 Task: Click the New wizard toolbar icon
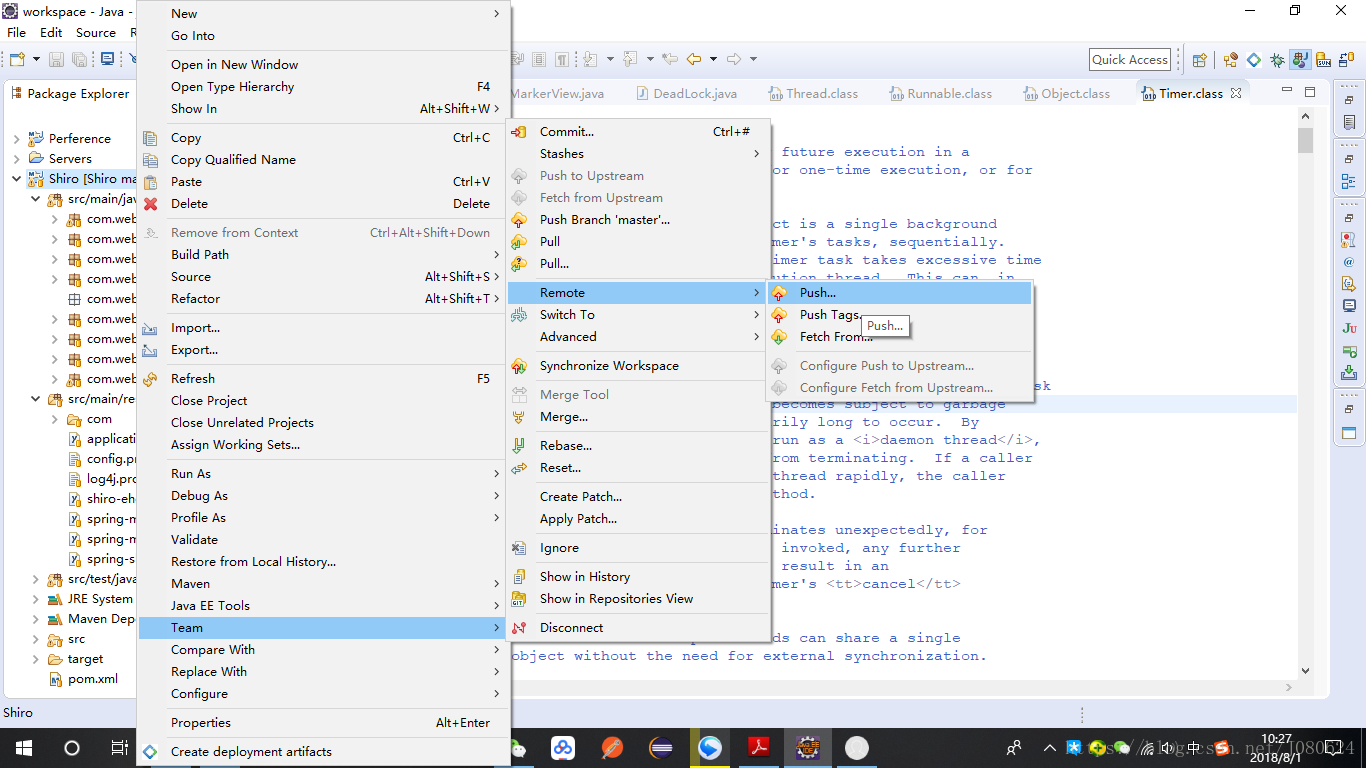click(17, 60)
